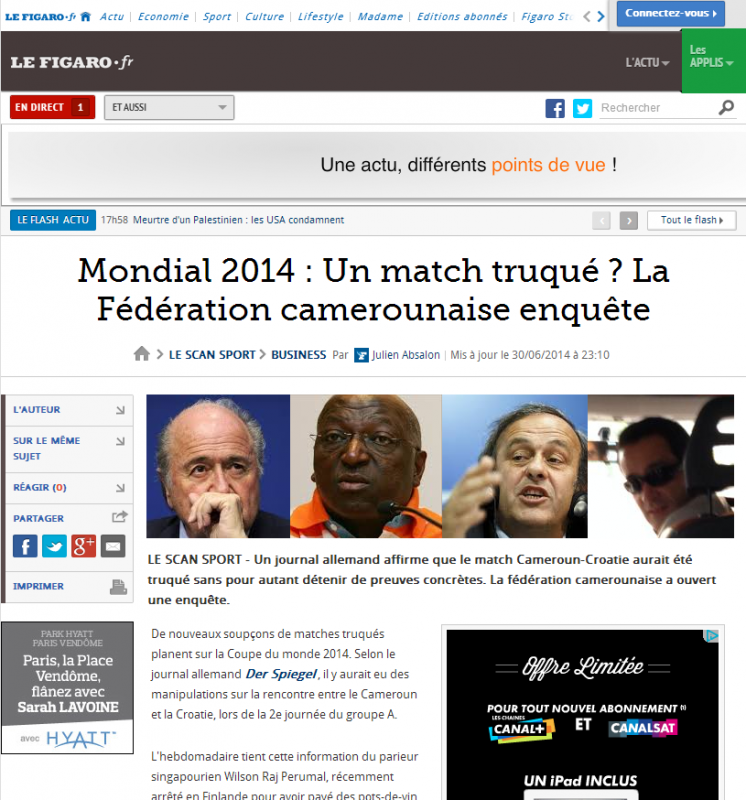Click the Connectez-vous button

coord(670,13)
